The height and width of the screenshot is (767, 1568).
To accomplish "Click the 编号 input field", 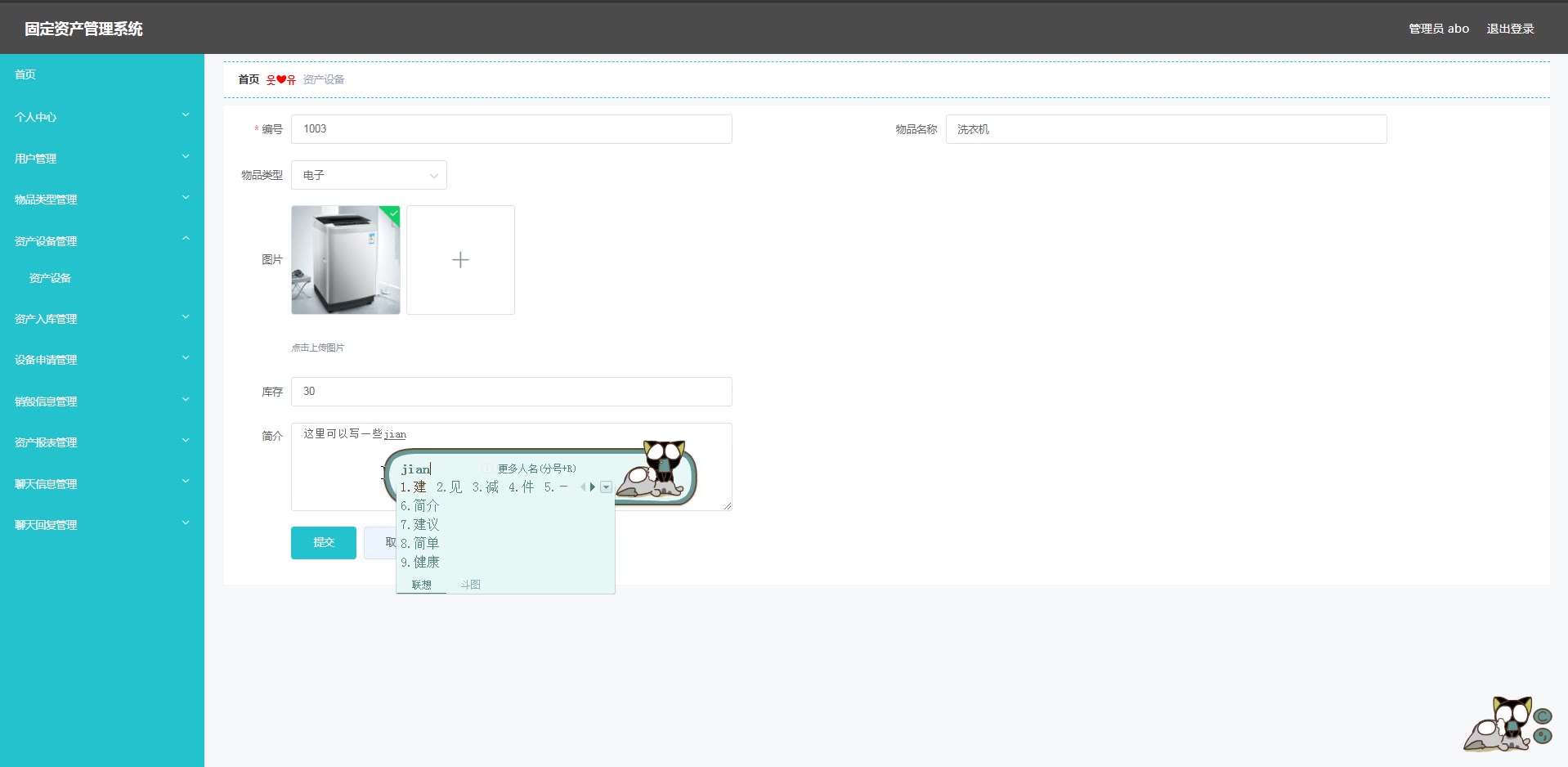I will point(512,129).
